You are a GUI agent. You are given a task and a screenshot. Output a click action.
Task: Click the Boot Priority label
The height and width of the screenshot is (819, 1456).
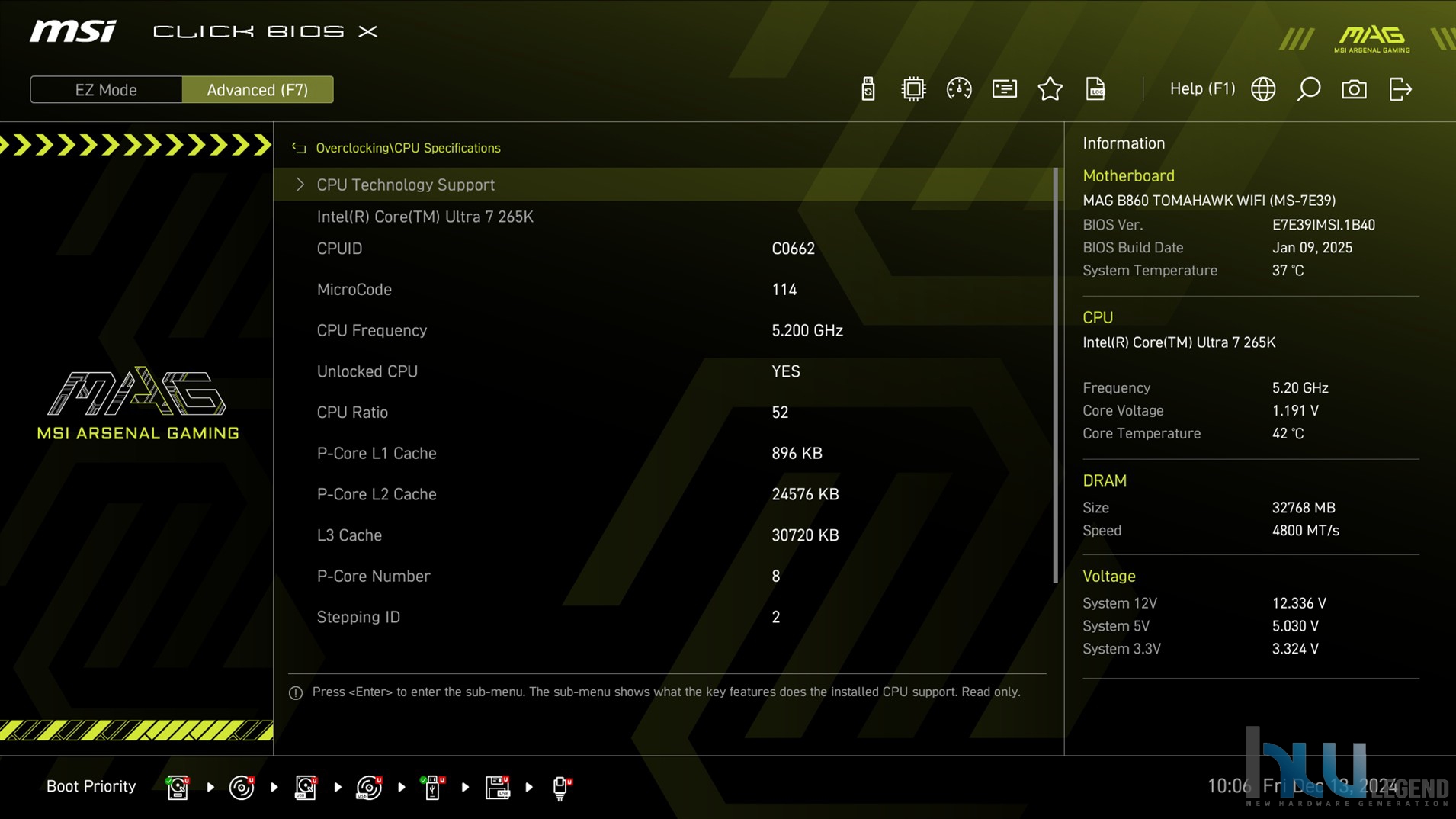pos(91,786)
